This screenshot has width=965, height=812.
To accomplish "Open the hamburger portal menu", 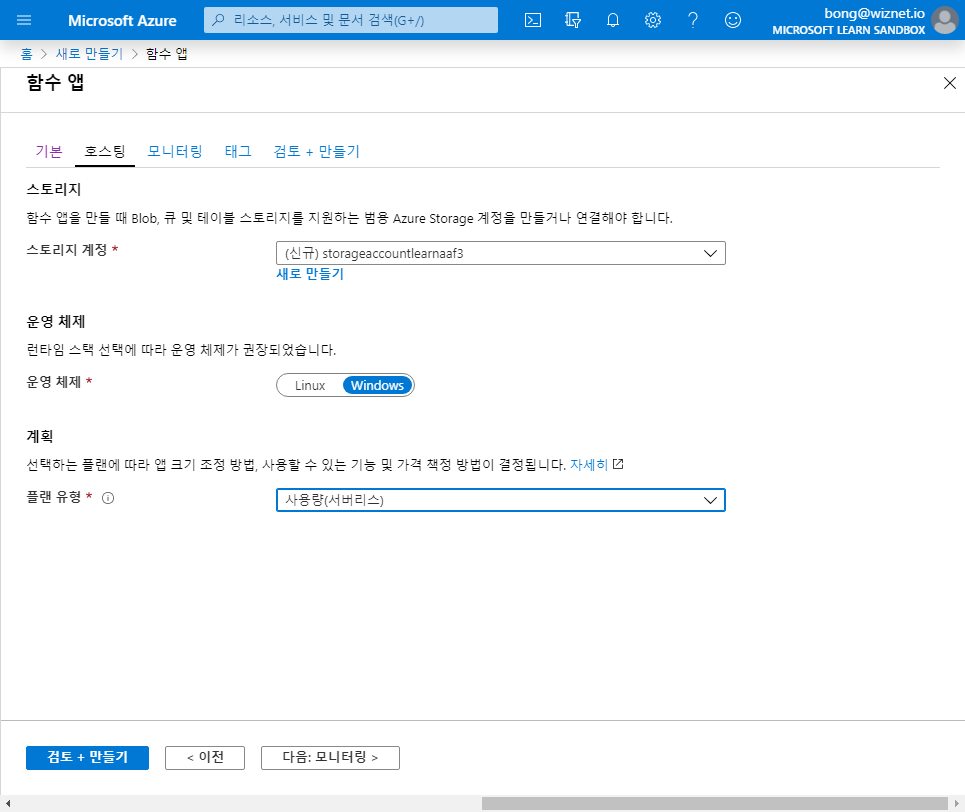I will tap(24, 20).
